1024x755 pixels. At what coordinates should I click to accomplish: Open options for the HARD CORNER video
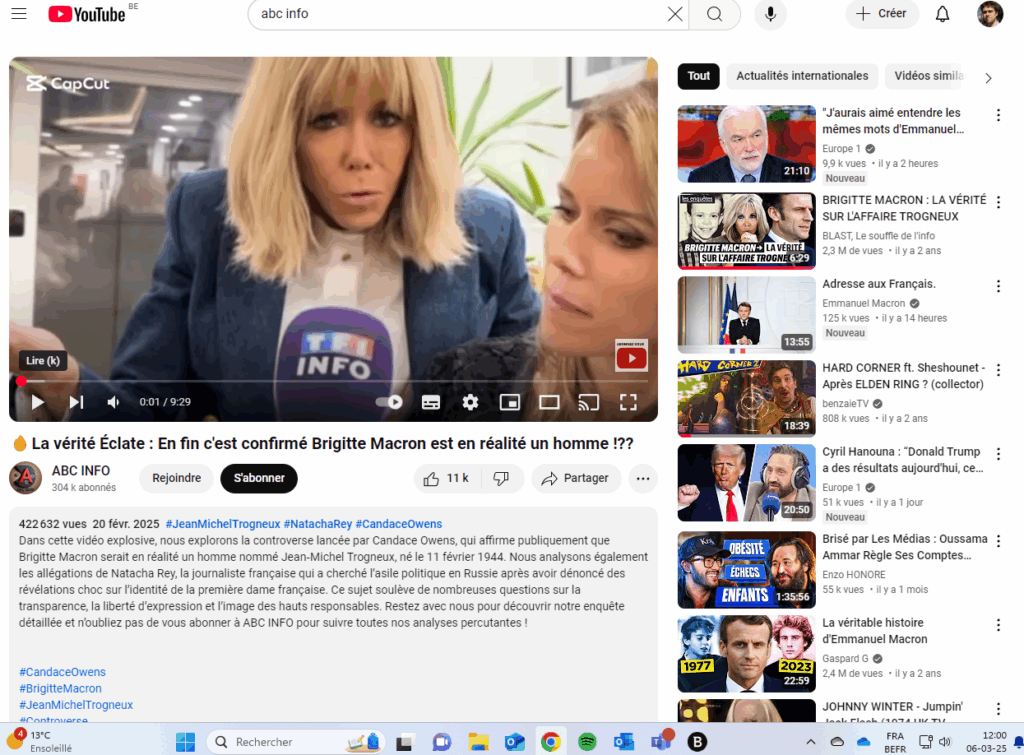[x=999, y=370]
